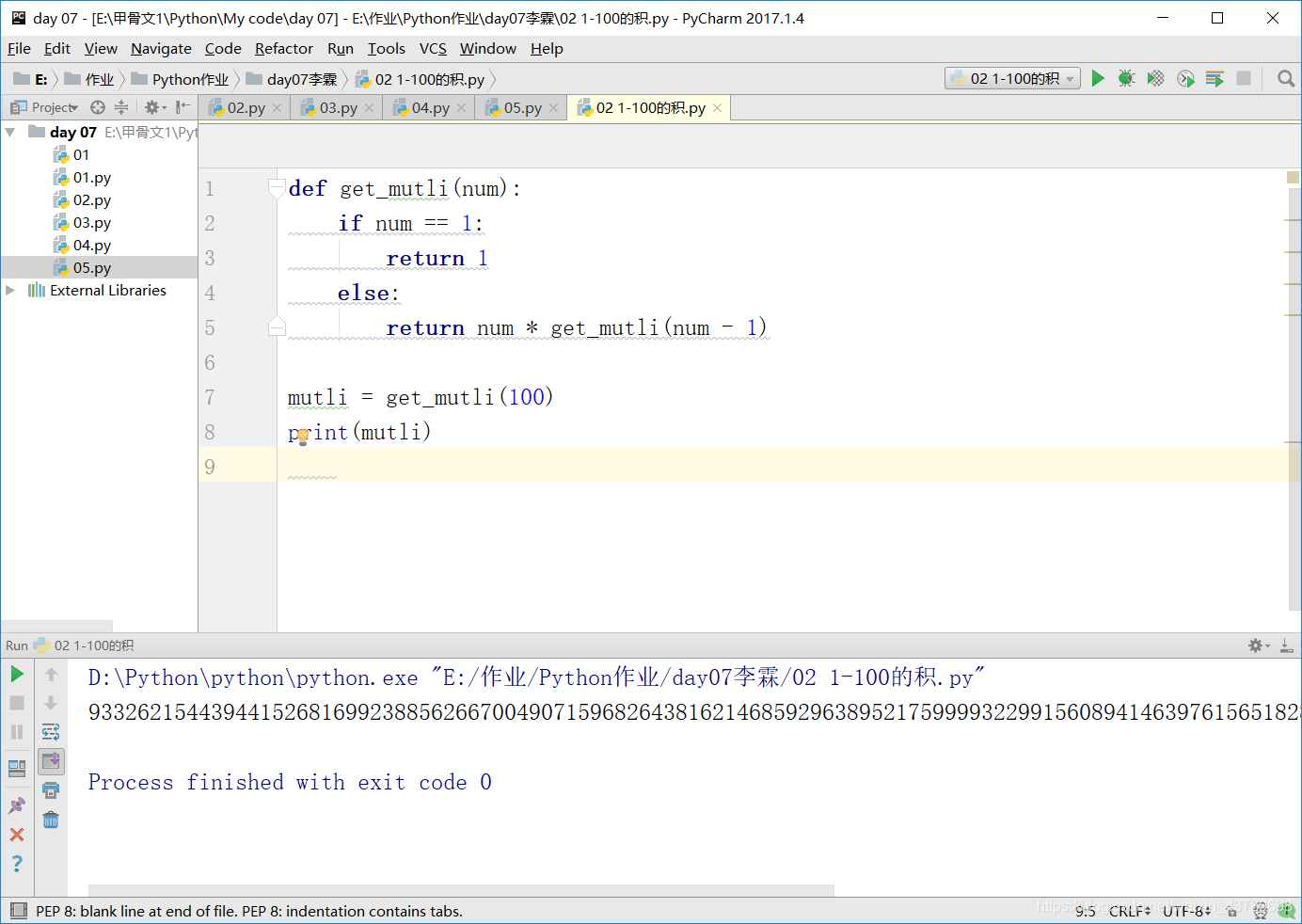Click the profile/concurrency run icon in the toolbar

[1185, 79]
